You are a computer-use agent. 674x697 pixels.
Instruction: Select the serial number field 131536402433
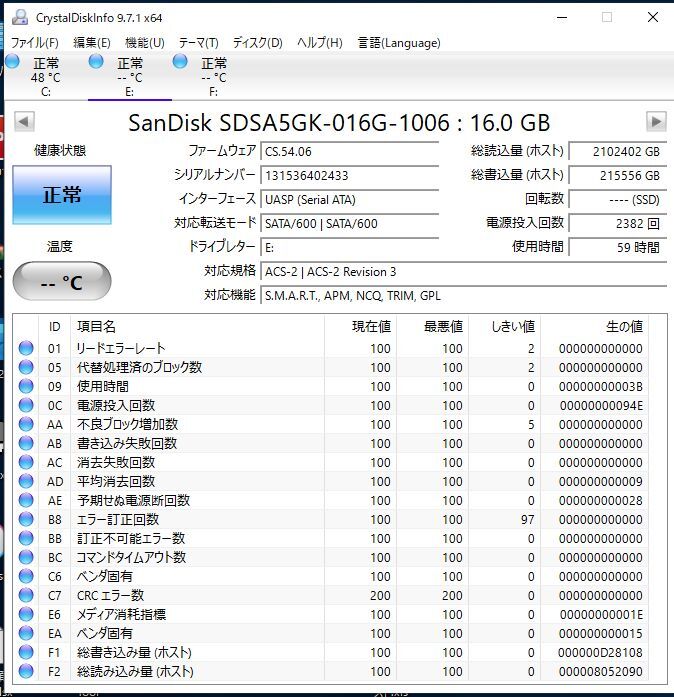[x=349, y=176]
